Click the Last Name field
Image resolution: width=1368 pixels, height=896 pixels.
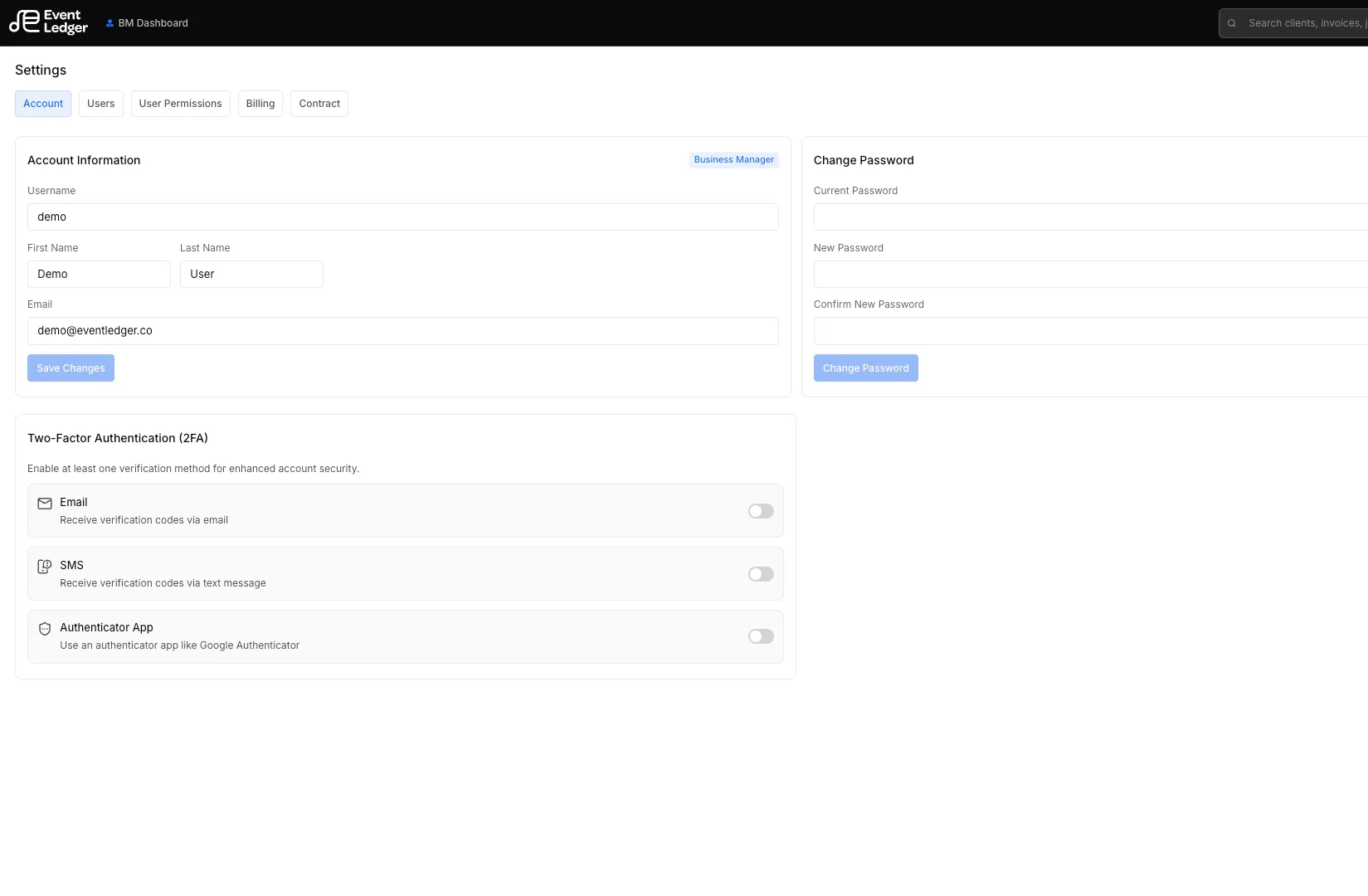pyautogui.click(x=251, y=275)
